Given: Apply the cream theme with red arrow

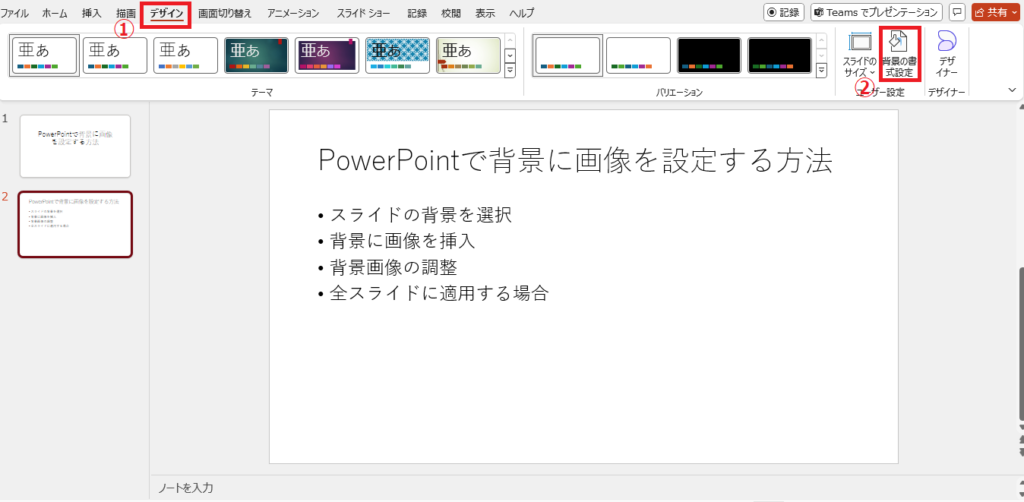Looking at the screenshot, I should pyautogui.click(x=468, y=55).
